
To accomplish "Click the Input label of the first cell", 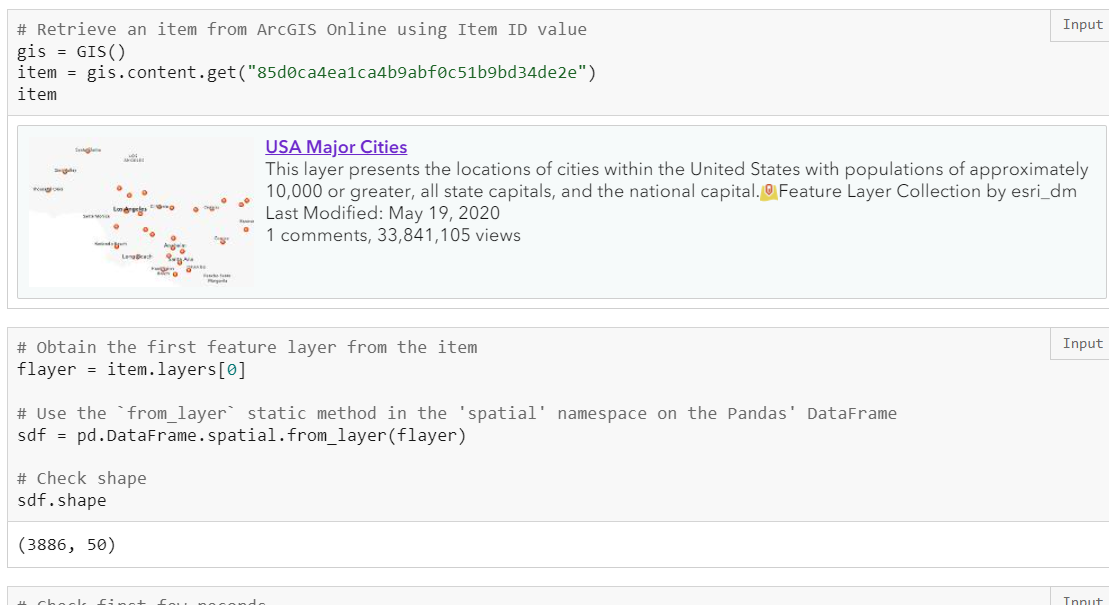I will click(x=1082, y=25).
